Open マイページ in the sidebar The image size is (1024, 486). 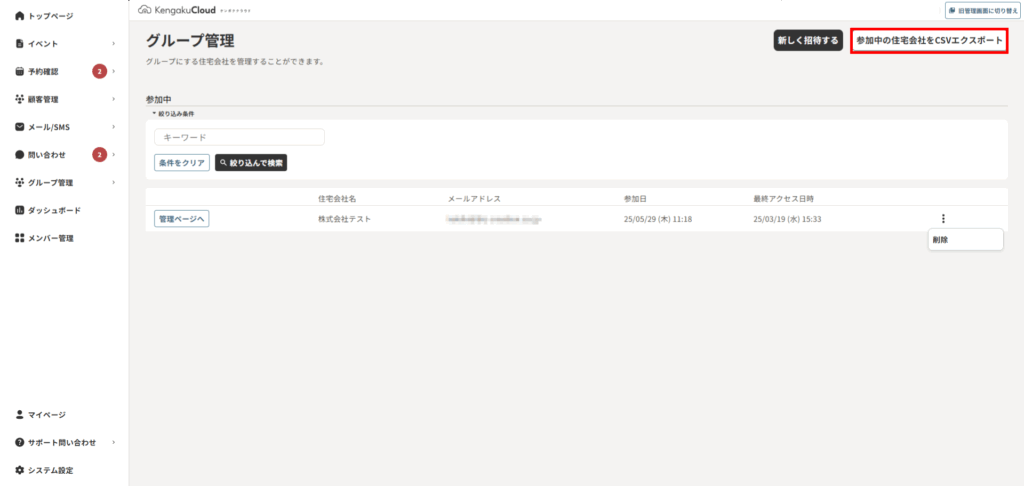click(46, 414)
